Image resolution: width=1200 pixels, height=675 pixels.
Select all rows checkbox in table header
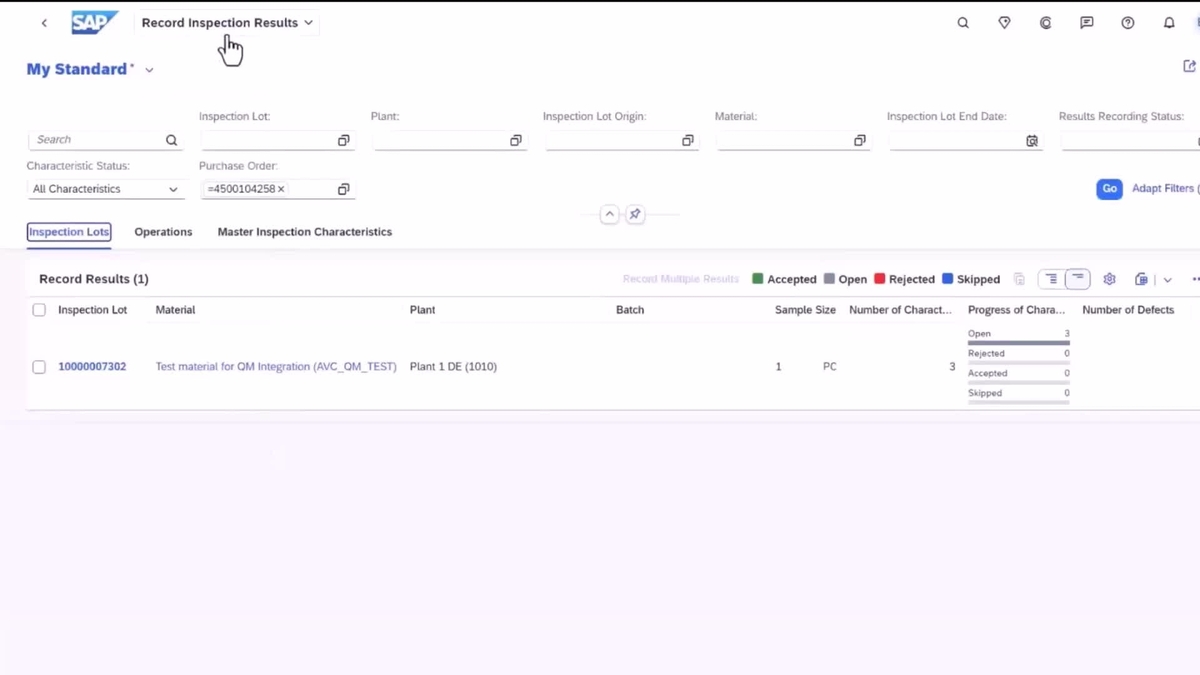point(39,310)
